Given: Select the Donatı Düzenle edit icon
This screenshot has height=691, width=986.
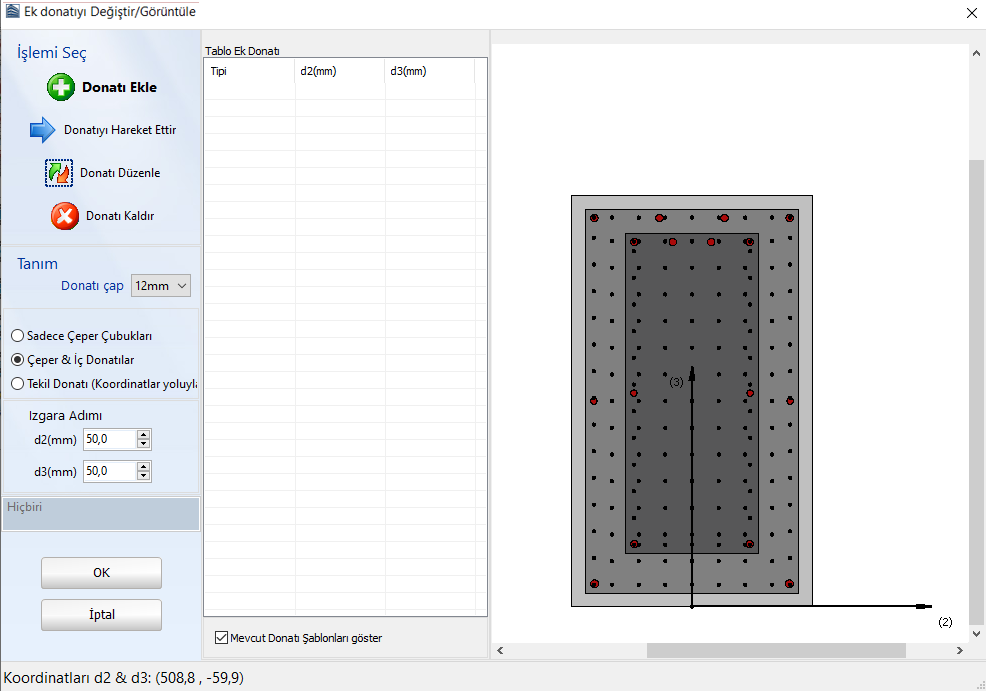Looking at the screenshot, I should [x=60, y=173].
